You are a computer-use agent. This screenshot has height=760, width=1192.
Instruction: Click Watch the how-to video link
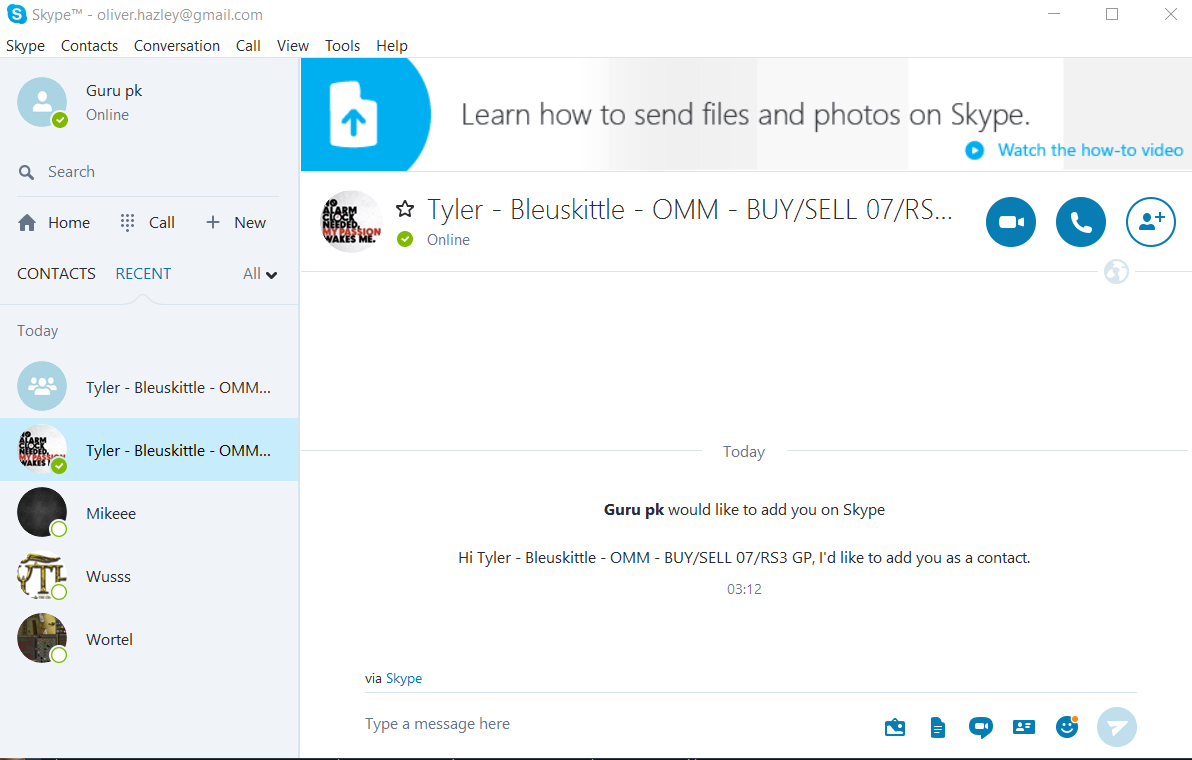pos(1090,150)
